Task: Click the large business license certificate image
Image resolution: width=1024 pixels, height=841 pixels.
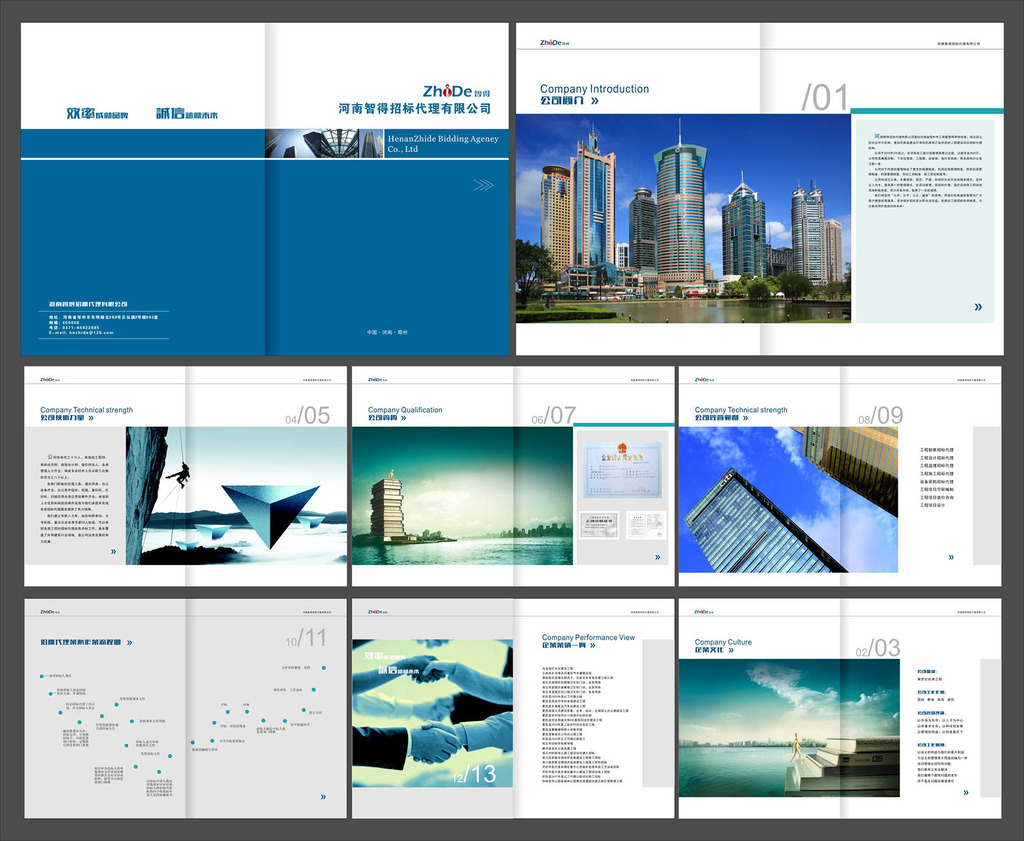Action: tap(623, 470)
